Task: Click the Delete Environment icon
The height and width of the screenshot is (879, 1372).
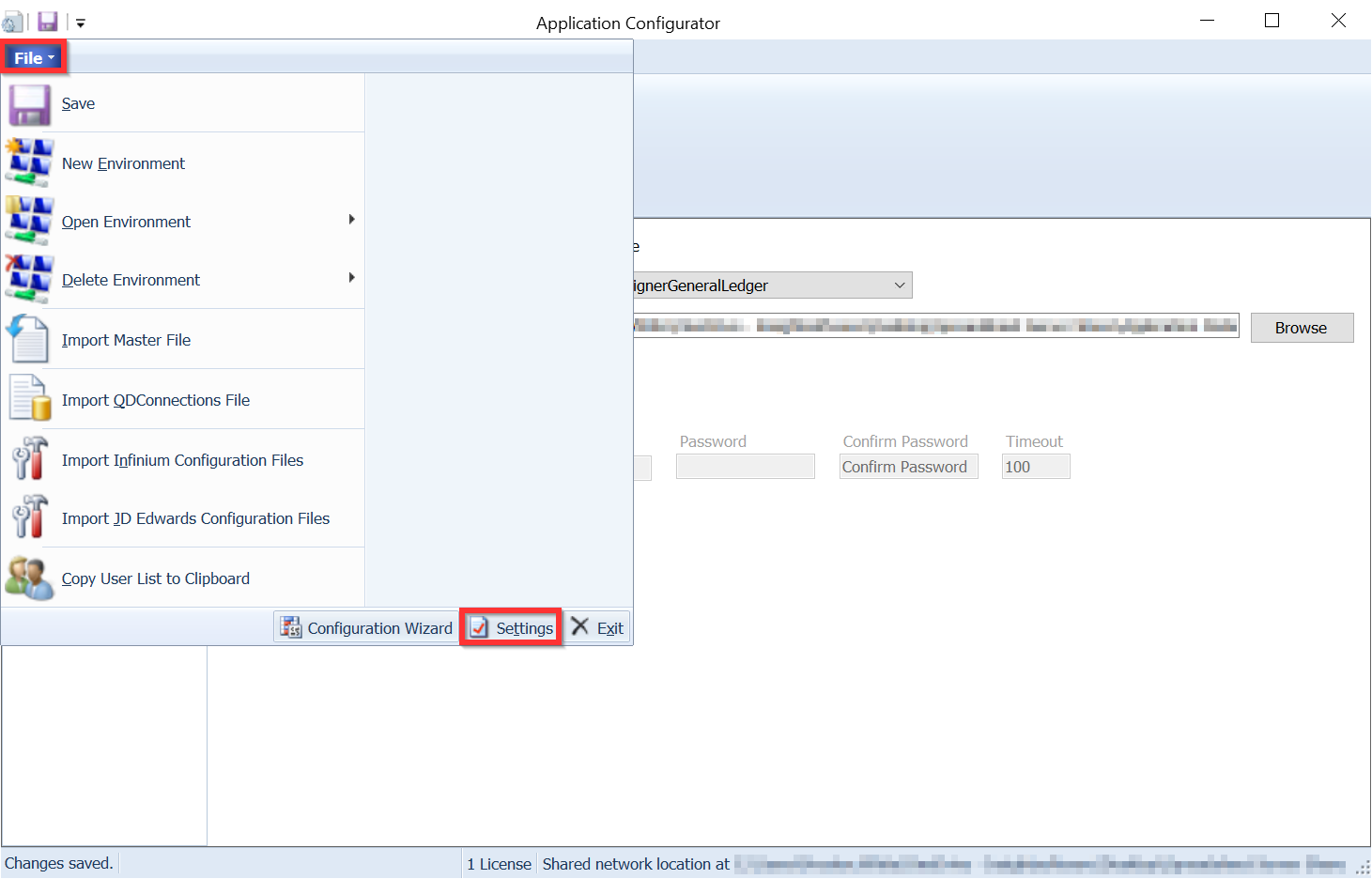Action: click(x=29, y=279)
